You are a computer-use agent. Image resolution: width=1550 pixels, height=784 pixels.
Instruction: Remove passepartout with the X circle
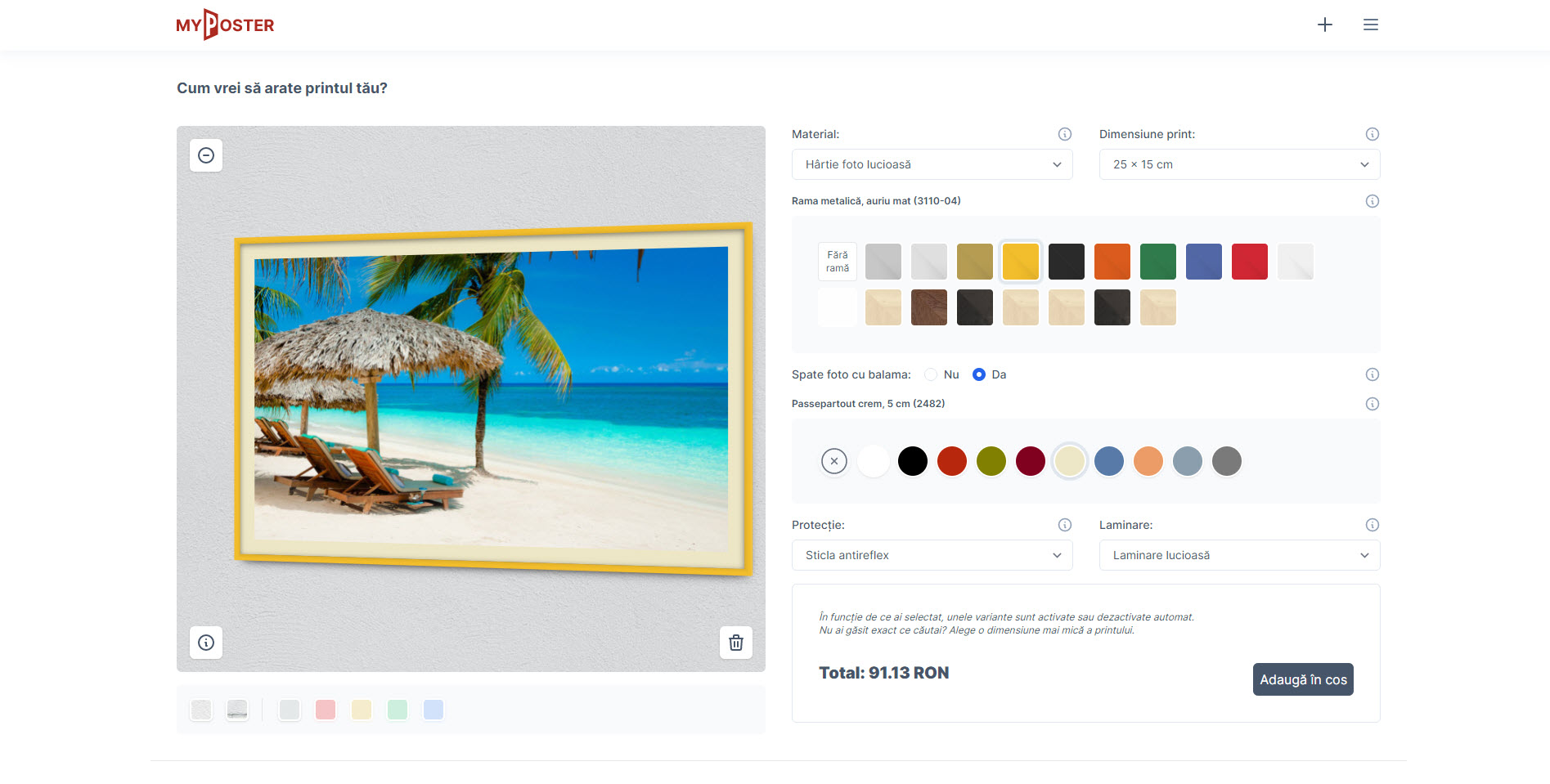[834, 461]
